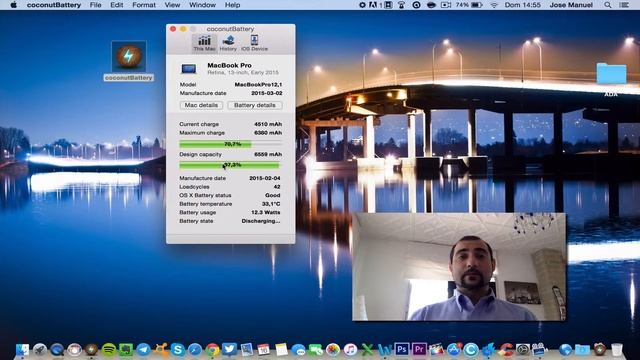Open Twitter from the dock

[x=229, y=349]
